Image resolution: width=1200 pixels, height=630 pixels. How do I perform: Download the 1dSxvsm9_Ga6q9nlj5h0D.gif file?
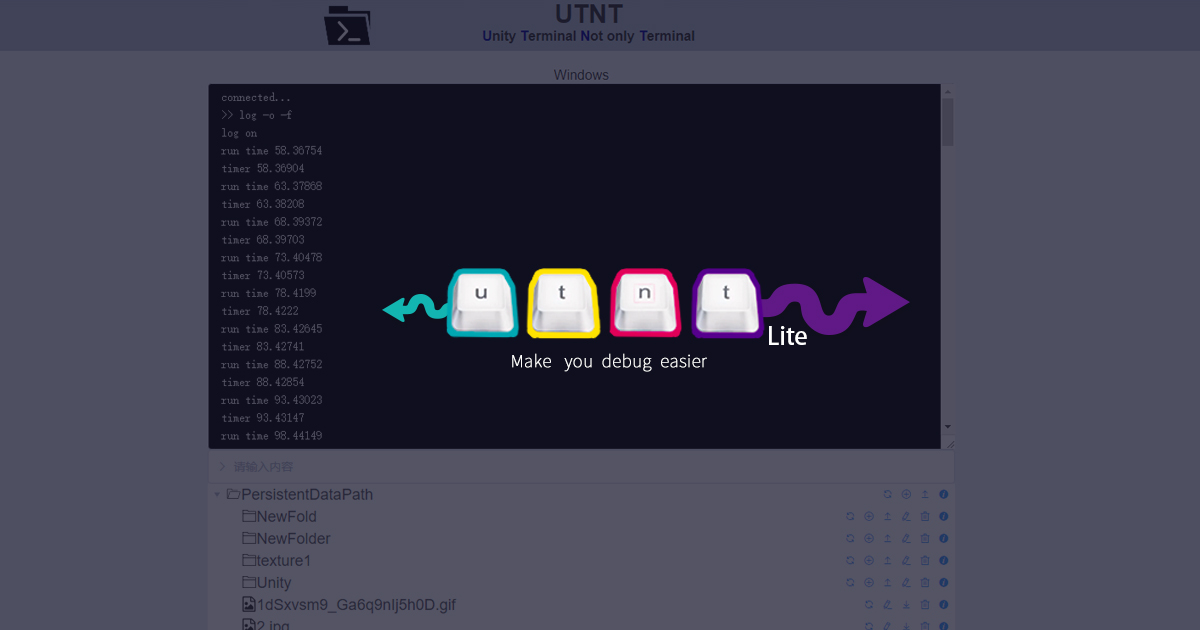point(906,604)
